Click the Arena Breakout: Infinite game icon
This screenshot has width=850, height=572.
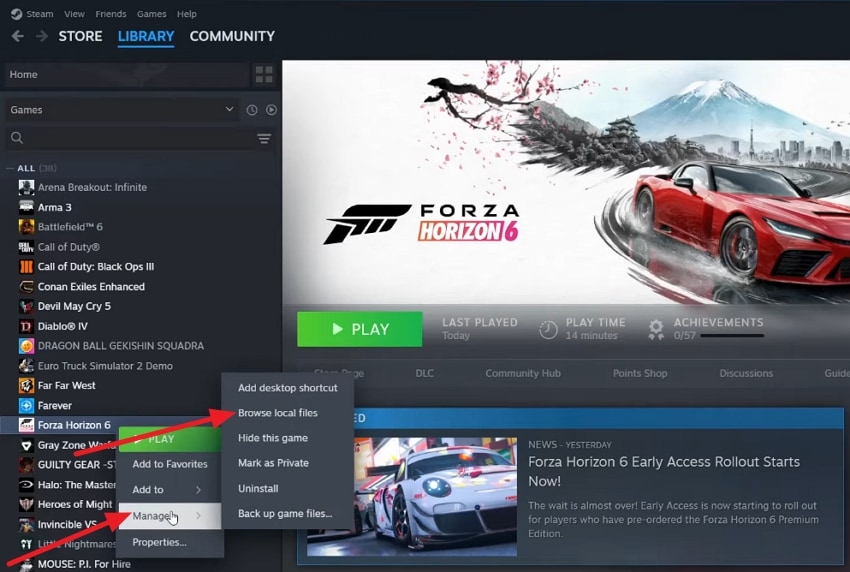26,187
